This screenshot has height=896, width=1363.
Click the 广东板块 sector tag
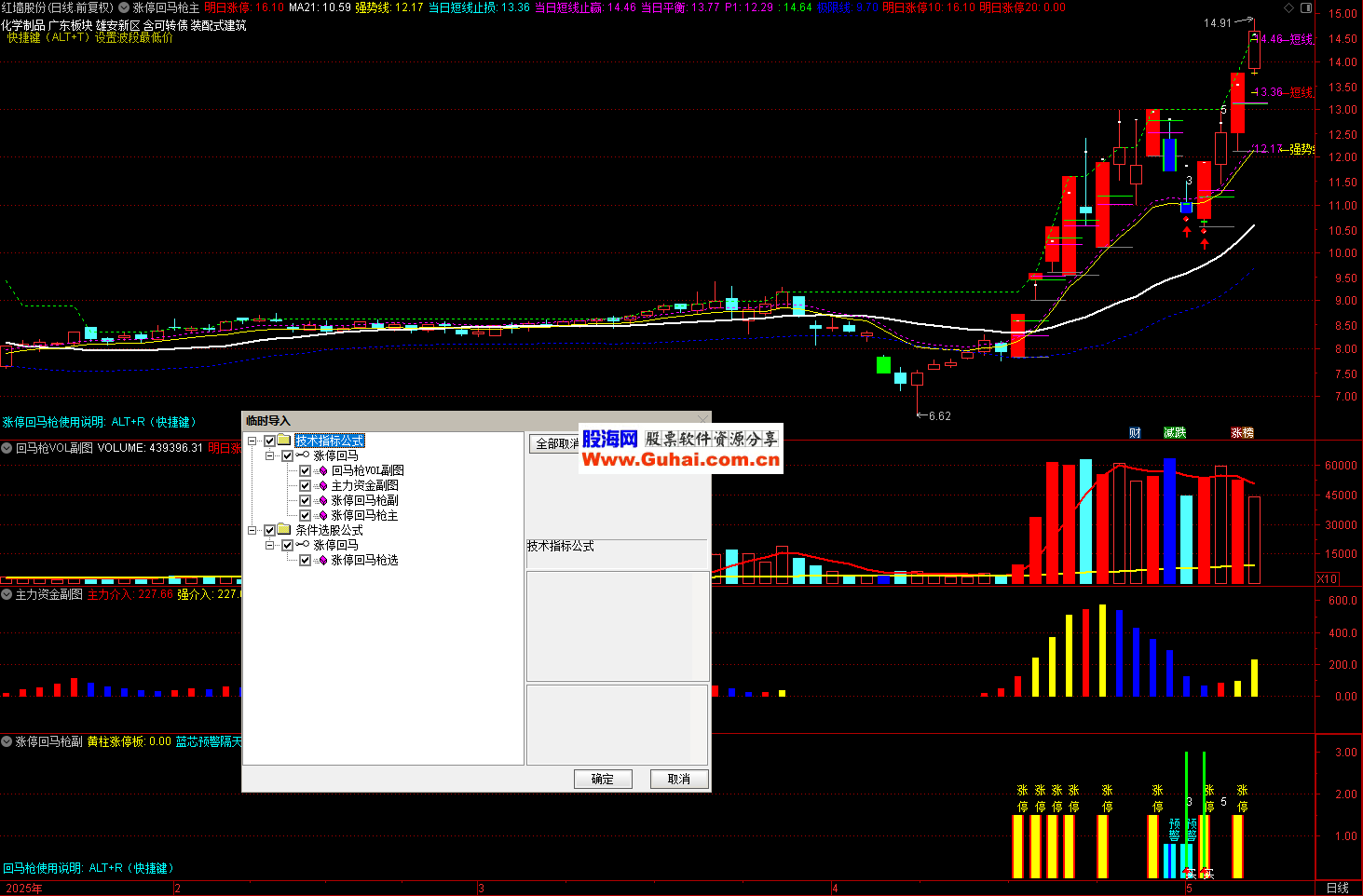tap(70, 25)
